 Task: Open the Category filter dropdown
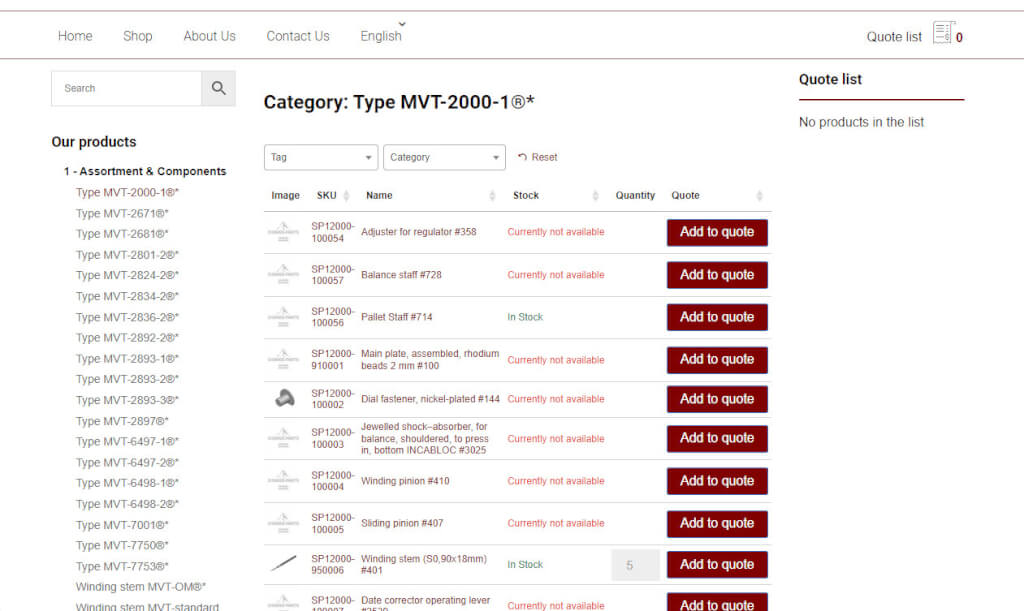coord(444,158)
